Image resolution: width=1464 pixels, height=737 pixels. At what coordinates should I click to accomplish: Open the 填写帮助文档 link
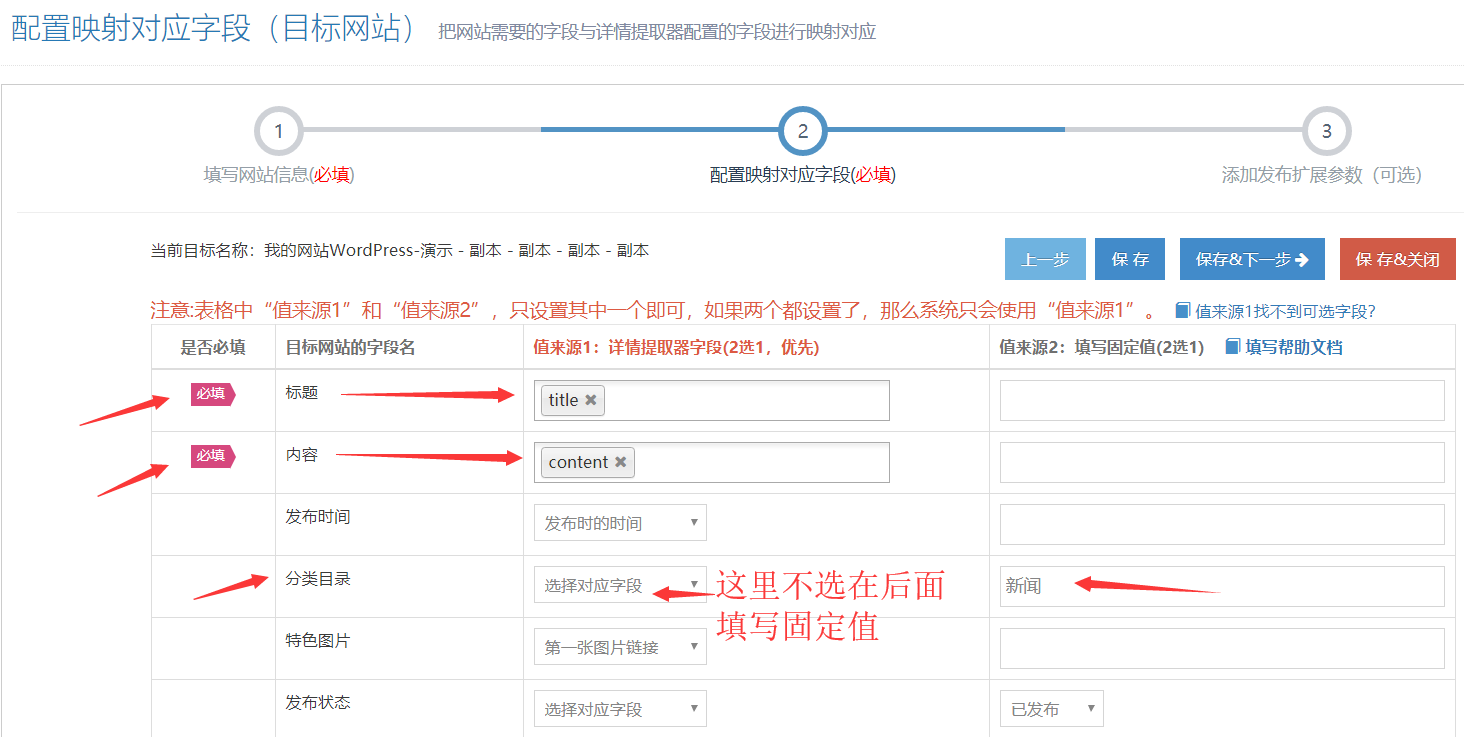[x=1294, y=347]
